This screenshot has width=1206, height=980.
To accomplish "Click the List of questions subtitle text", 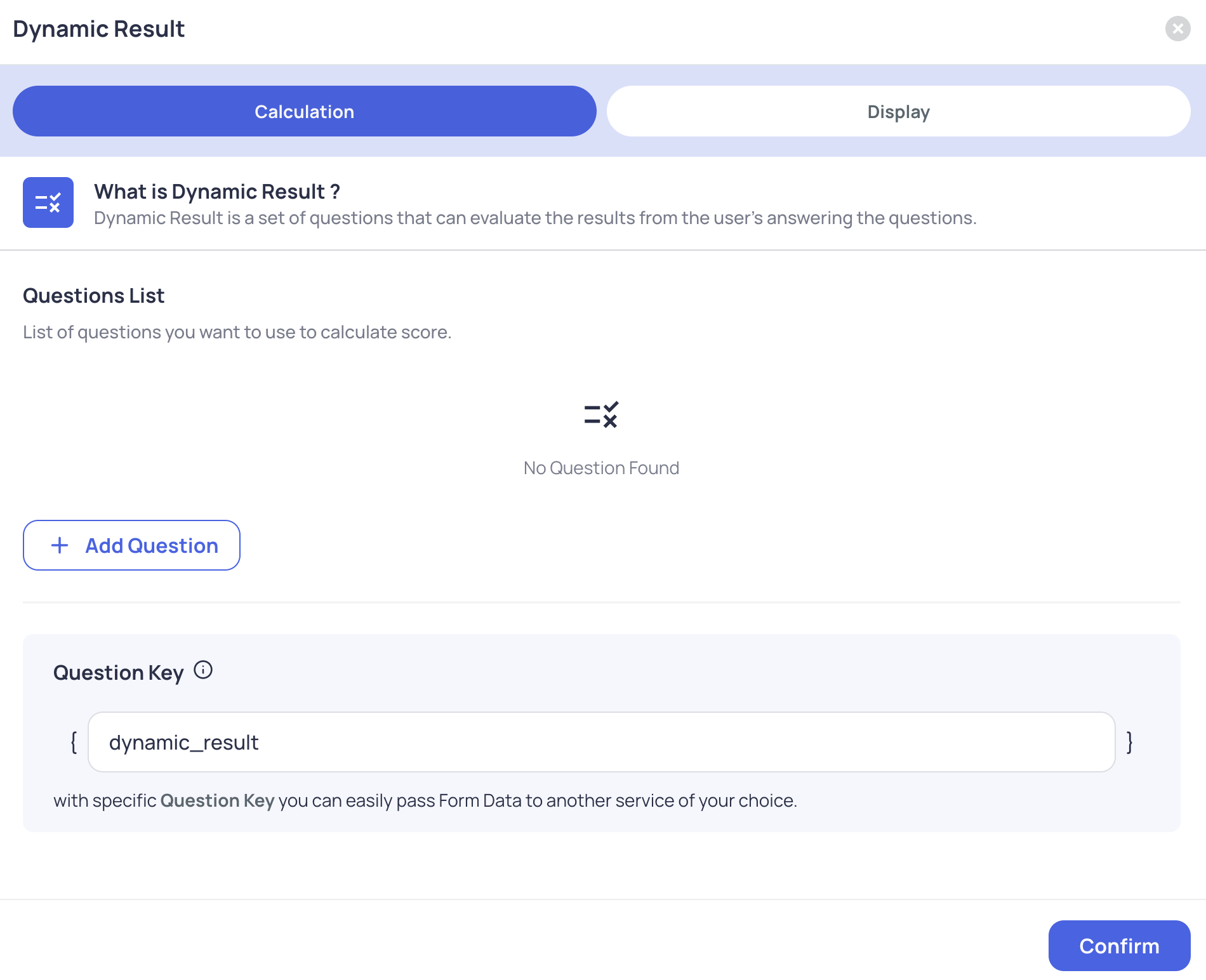I will 237,332.
